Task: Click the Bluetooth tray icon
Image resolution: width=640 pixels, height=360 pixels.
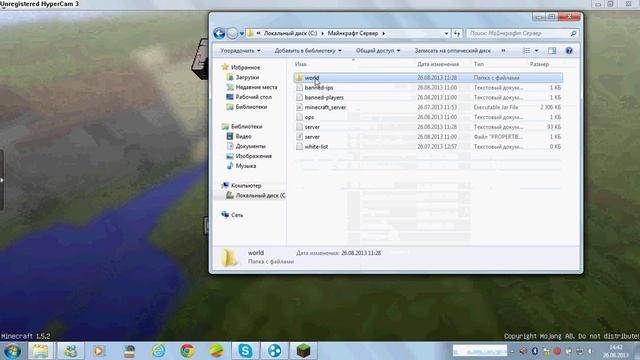Action: 535,351
